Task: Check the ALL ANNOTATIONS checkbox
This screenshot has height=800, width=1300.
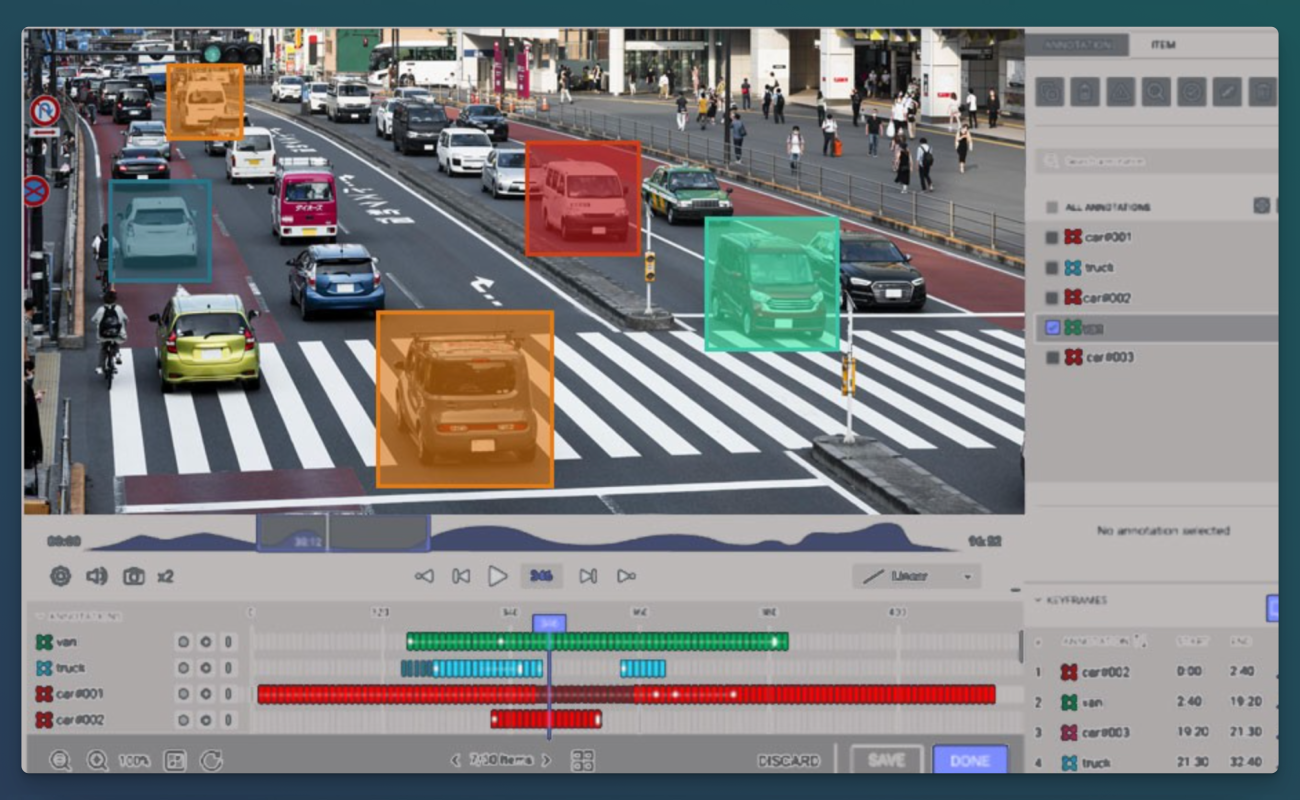Action: pos(1051,207)
